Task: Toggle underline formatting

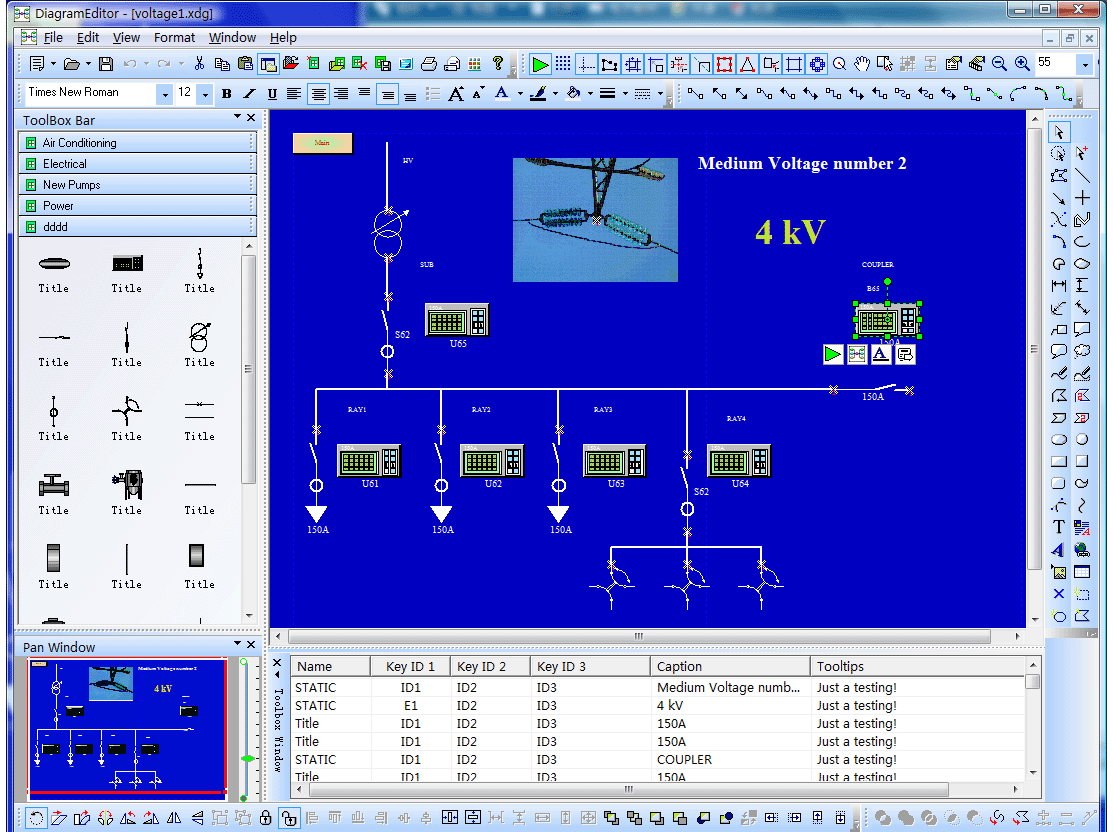Action: pos(270,94)
